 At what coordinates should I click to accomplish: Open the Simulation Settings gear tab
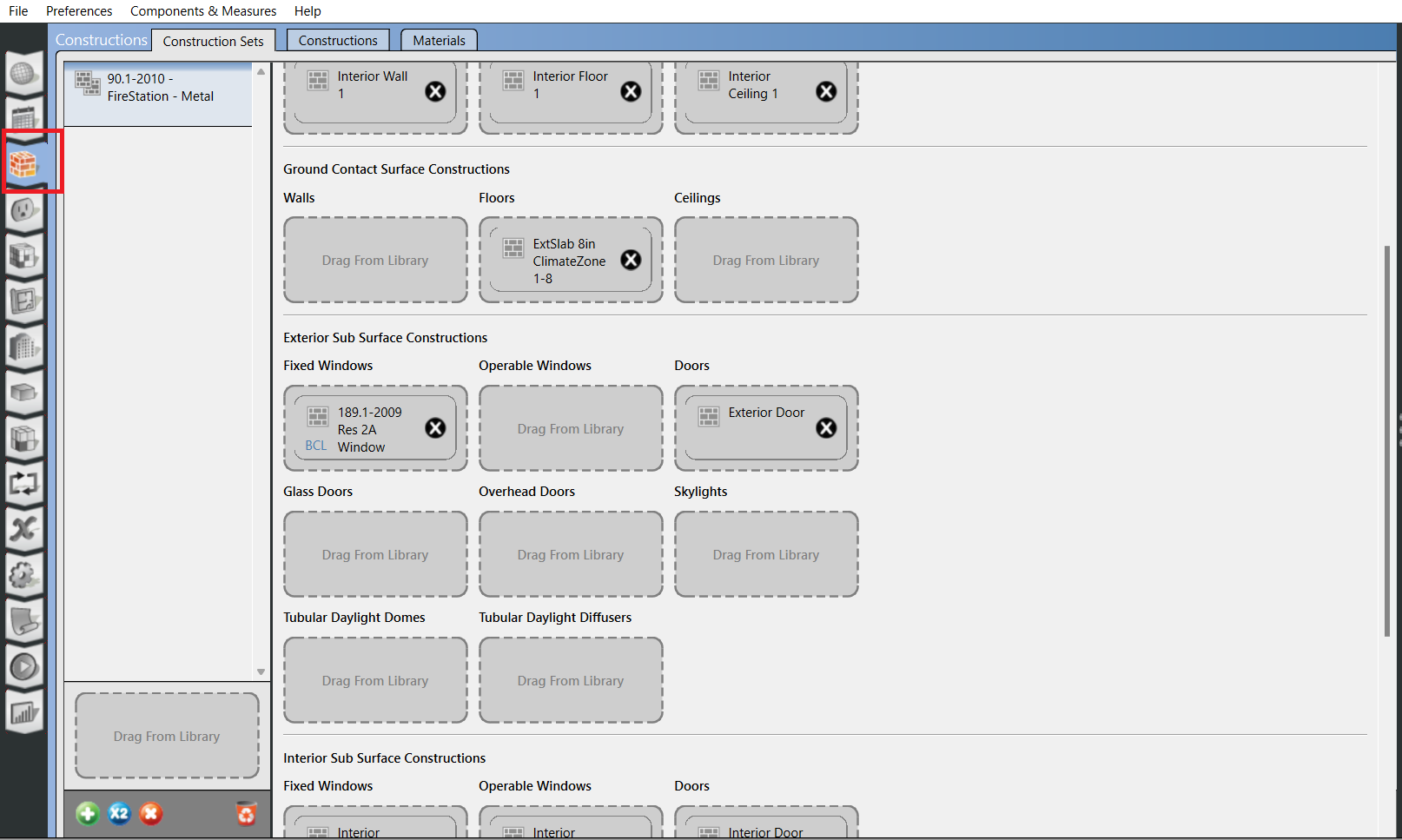(x=24, y=575)
